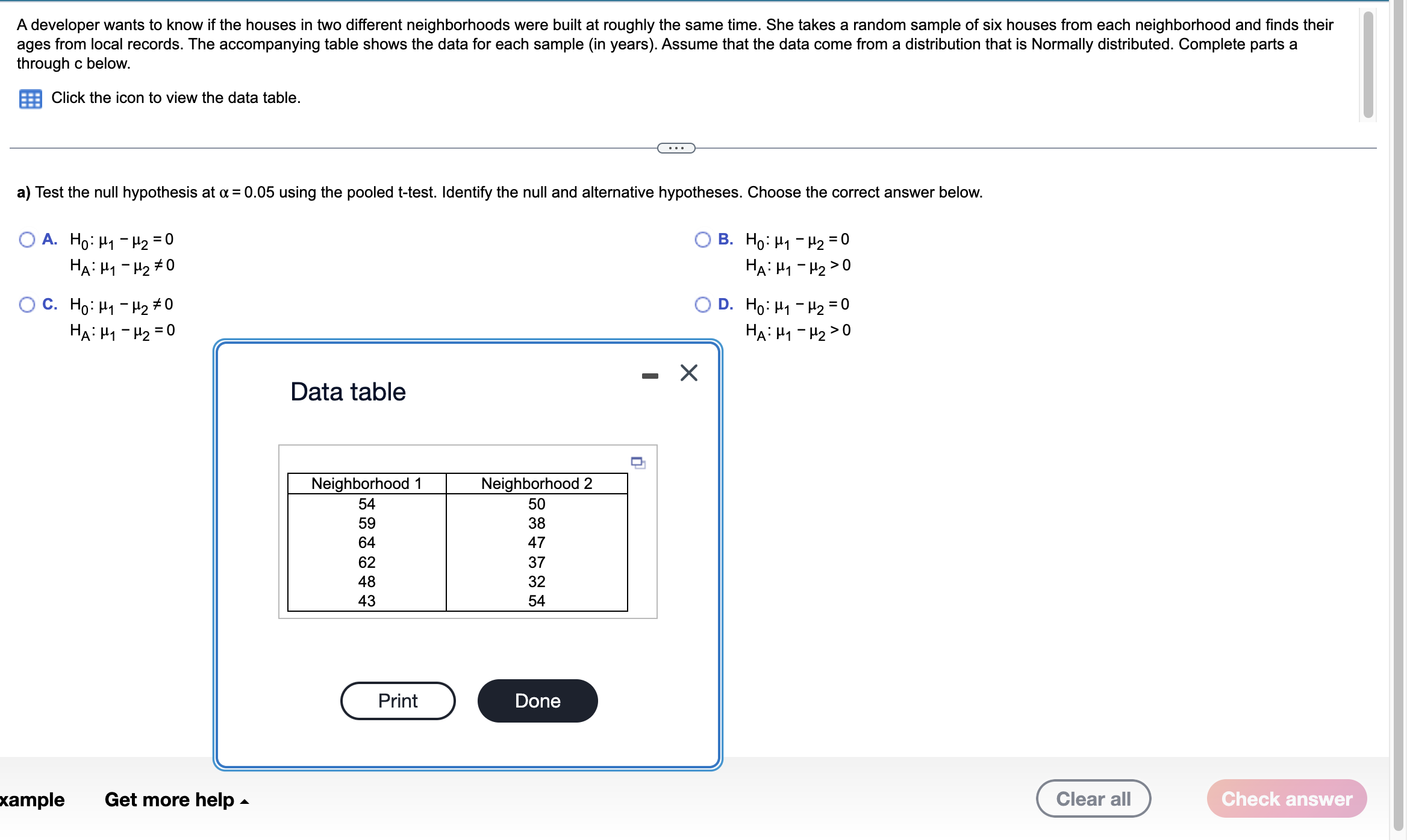Viewport: 1407px width, 840px height.
Task: Select hypothesis answer choice D
Action: (702, 305)
